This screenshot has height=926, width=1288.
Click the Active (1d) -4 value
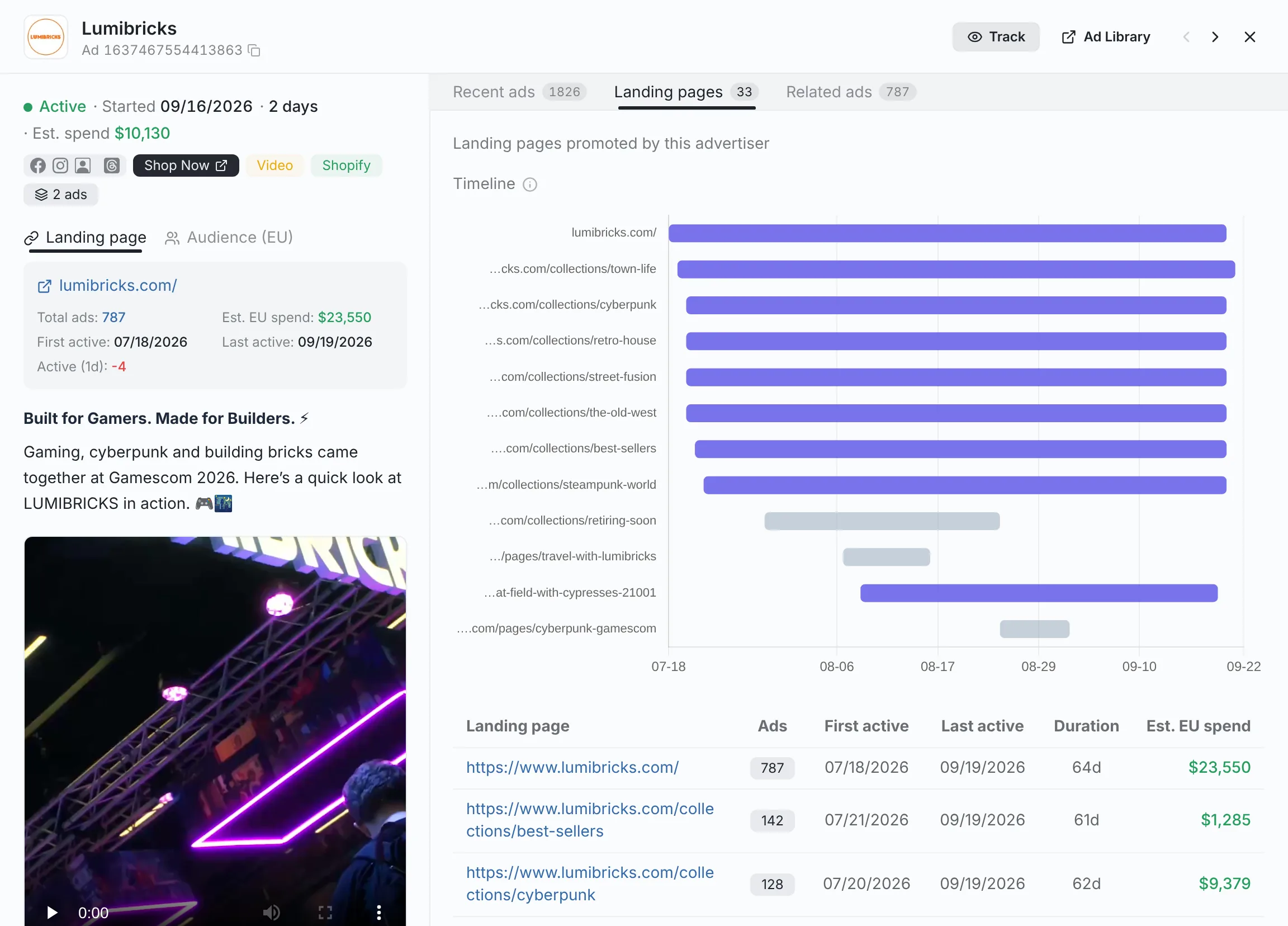coord(119,367)
